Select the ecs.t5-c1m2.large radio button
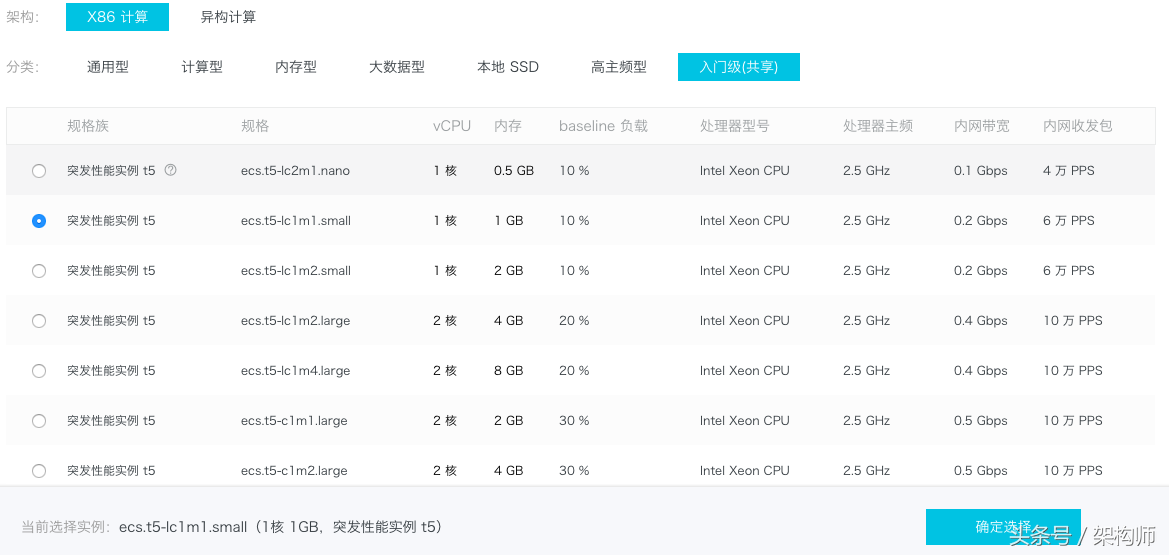 point(39,471)
